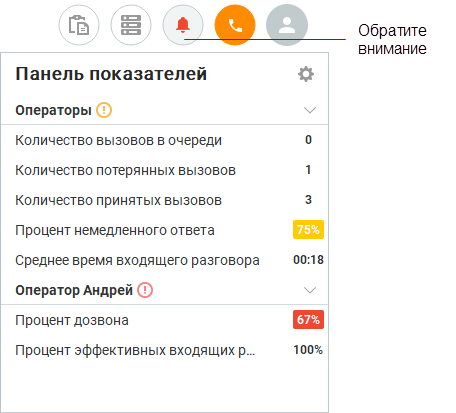Viewport: 456px width, 413px height.
Task: Select row Количество вызовов в очереди
Action: coord(165,140)
